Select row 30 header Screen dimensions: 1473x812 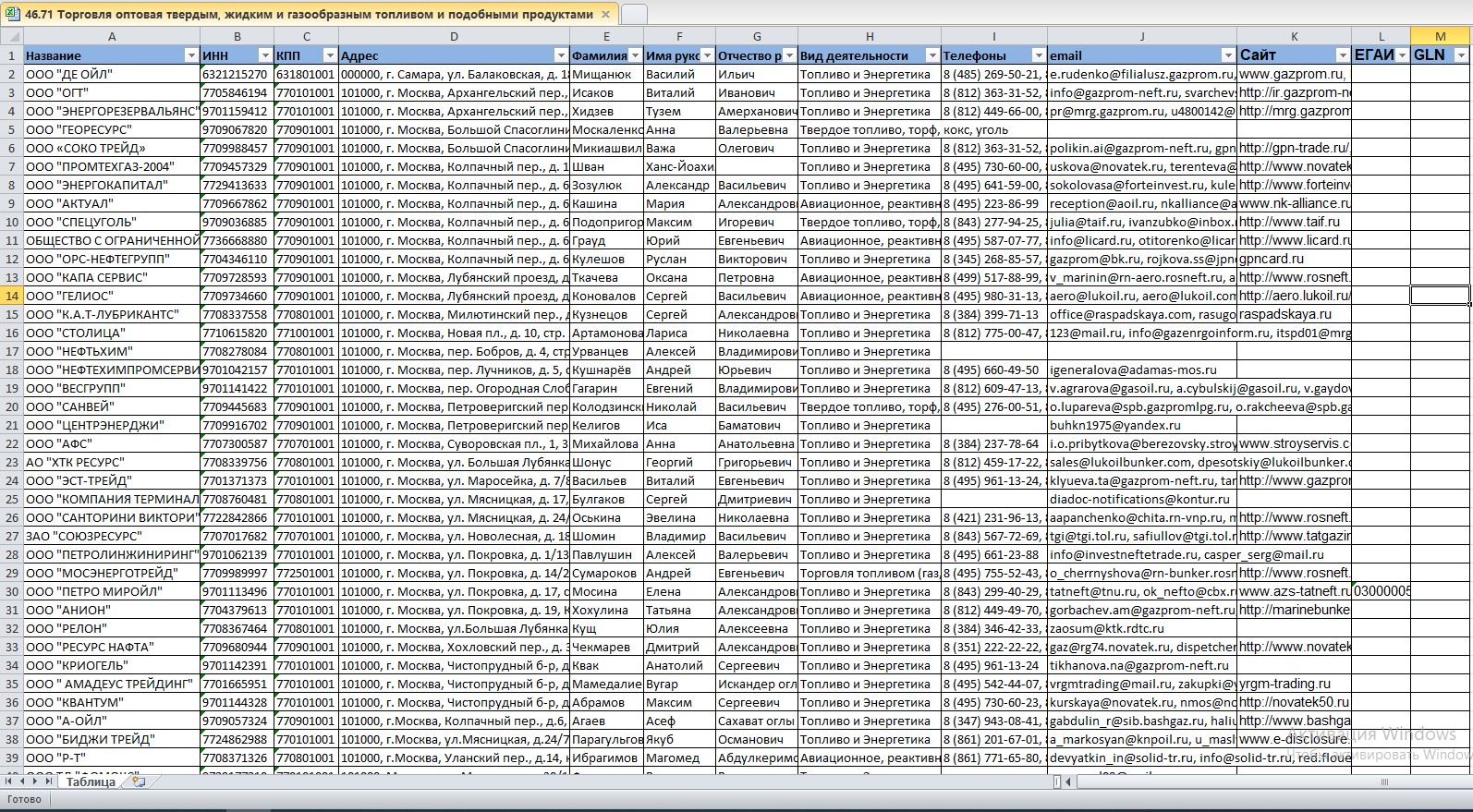point(12,591)
